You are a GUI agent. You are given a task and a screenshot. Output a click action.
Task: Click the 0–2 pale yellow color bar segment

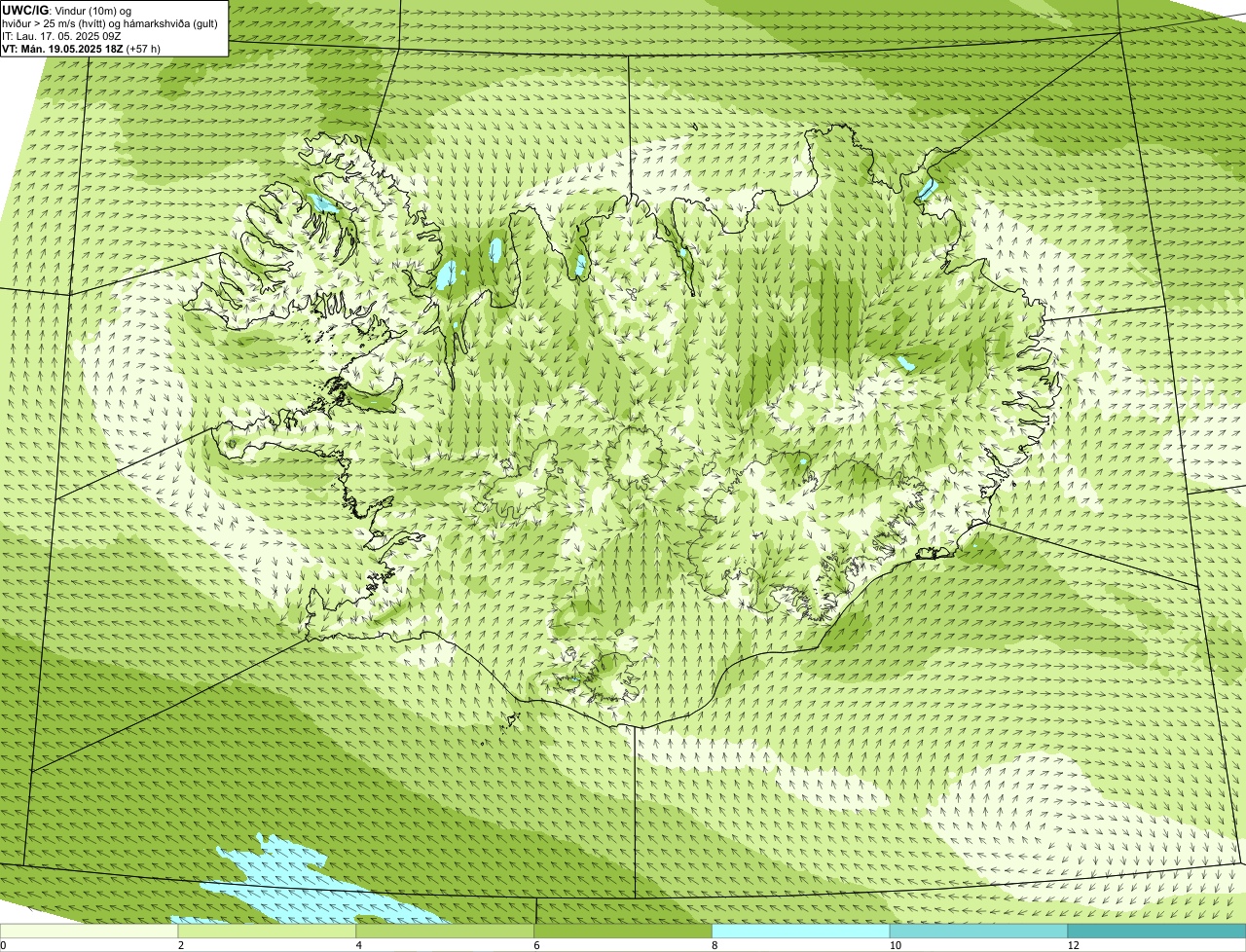90,931
